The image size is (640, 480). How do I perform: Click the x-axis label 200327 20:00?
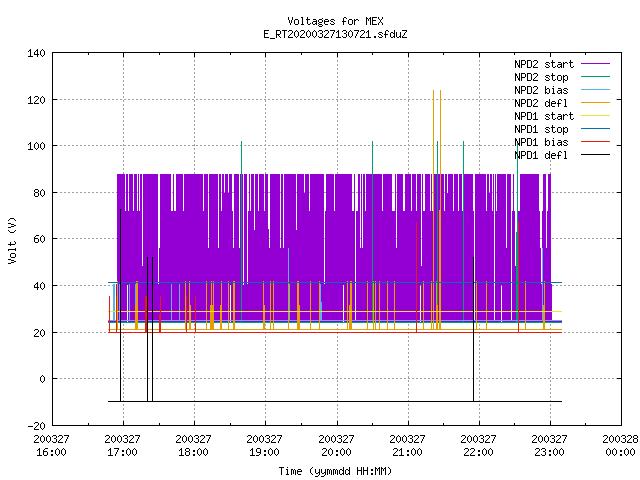click(336, 446)
